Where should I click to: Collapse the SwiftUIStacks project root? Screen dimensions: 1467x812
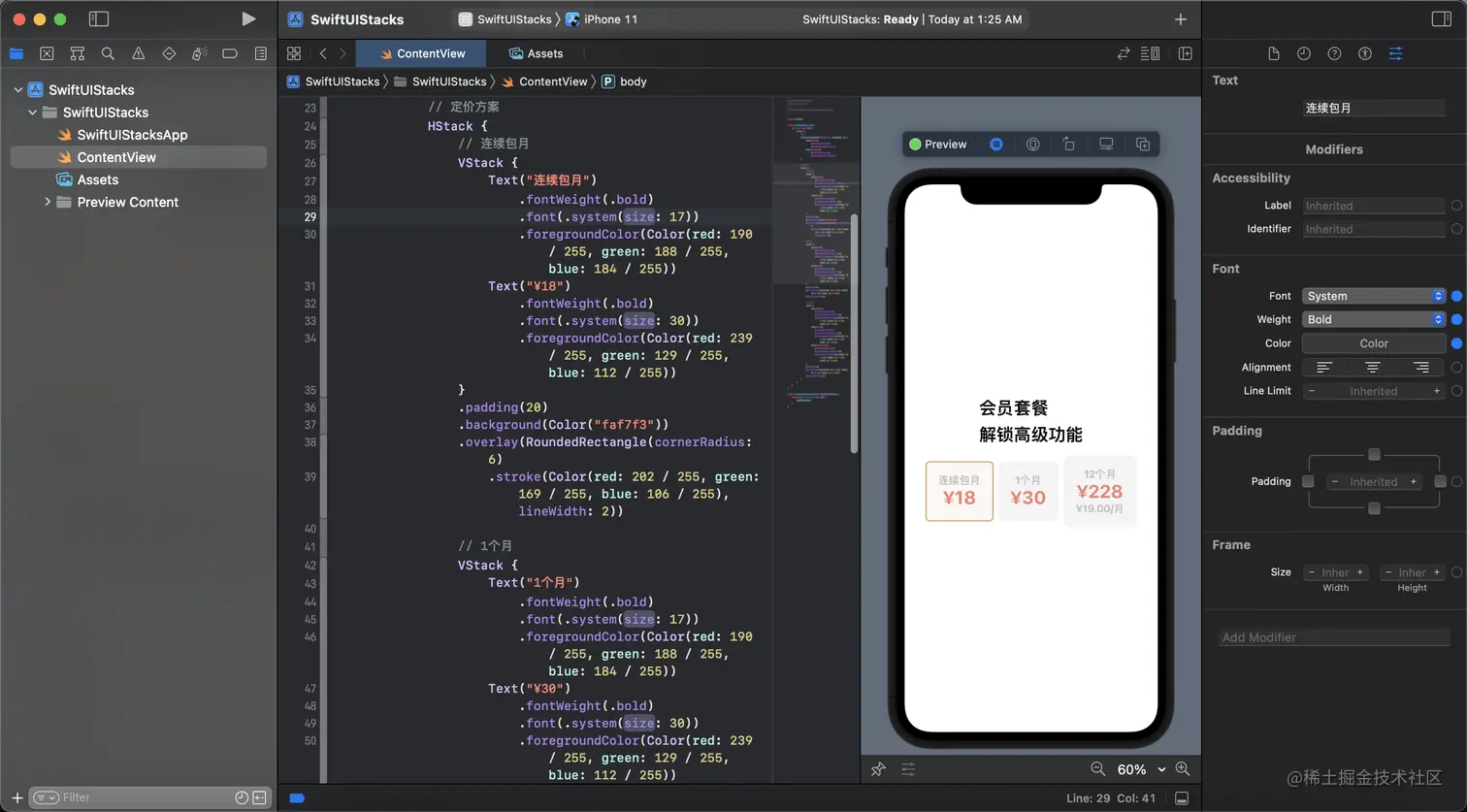[17, 89]
